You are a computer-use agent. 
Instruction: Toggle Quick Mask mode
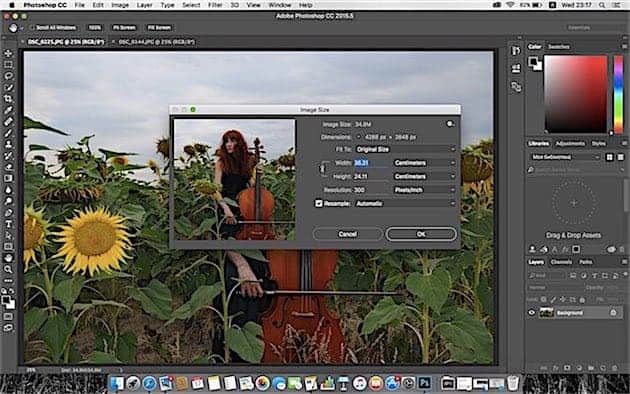8,316
